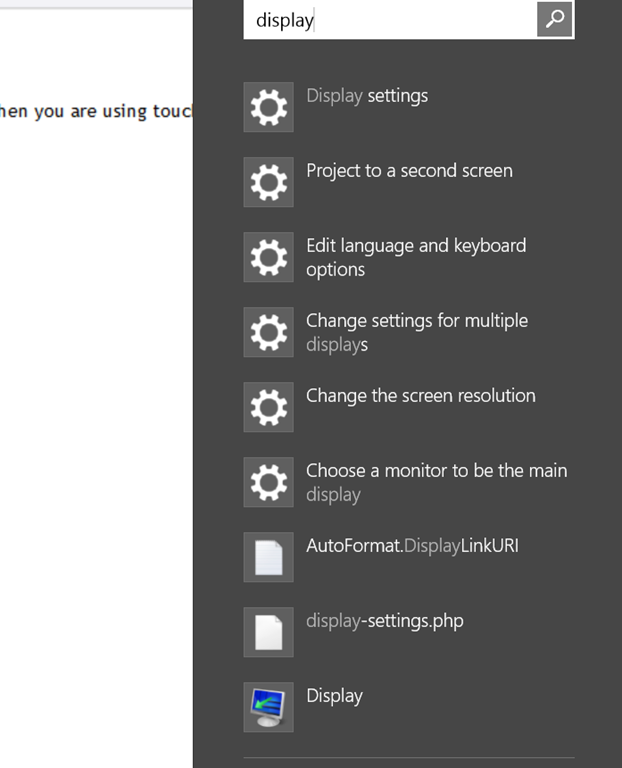Choose "Change settings for multiple displays" text
This screenshot has width=622, height=768.
tap(417, 332)
